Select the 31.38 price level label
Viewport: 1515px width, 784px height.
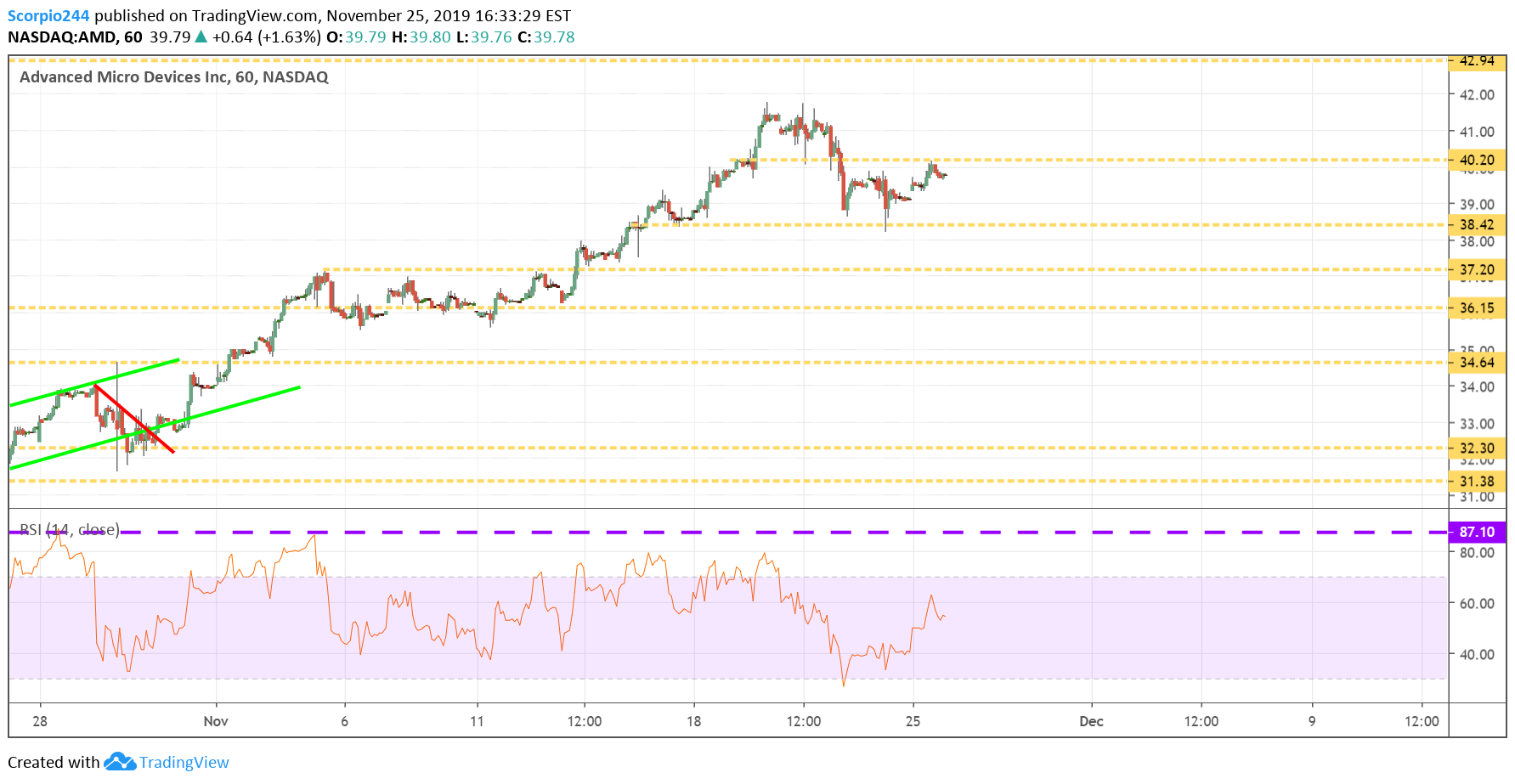pyautogui.click(x=1477, y=481)
